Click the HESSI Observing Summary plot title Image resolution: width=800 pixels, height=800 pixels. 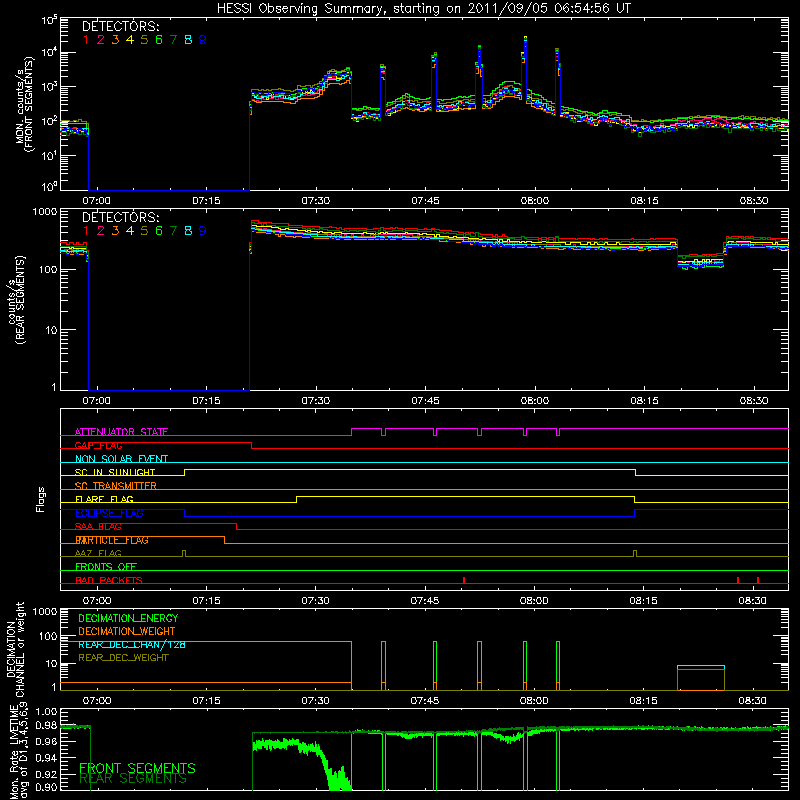point(423,9)
